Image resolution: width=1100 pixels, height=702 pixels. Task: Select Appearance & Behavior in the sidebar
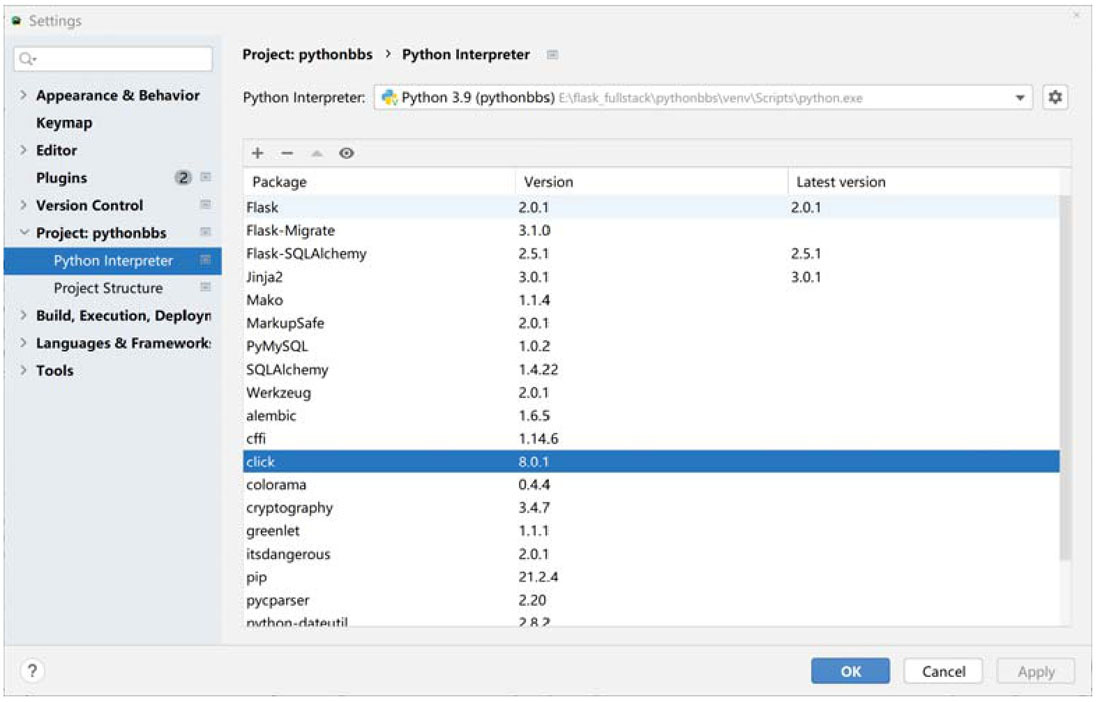tap(118, 95)
